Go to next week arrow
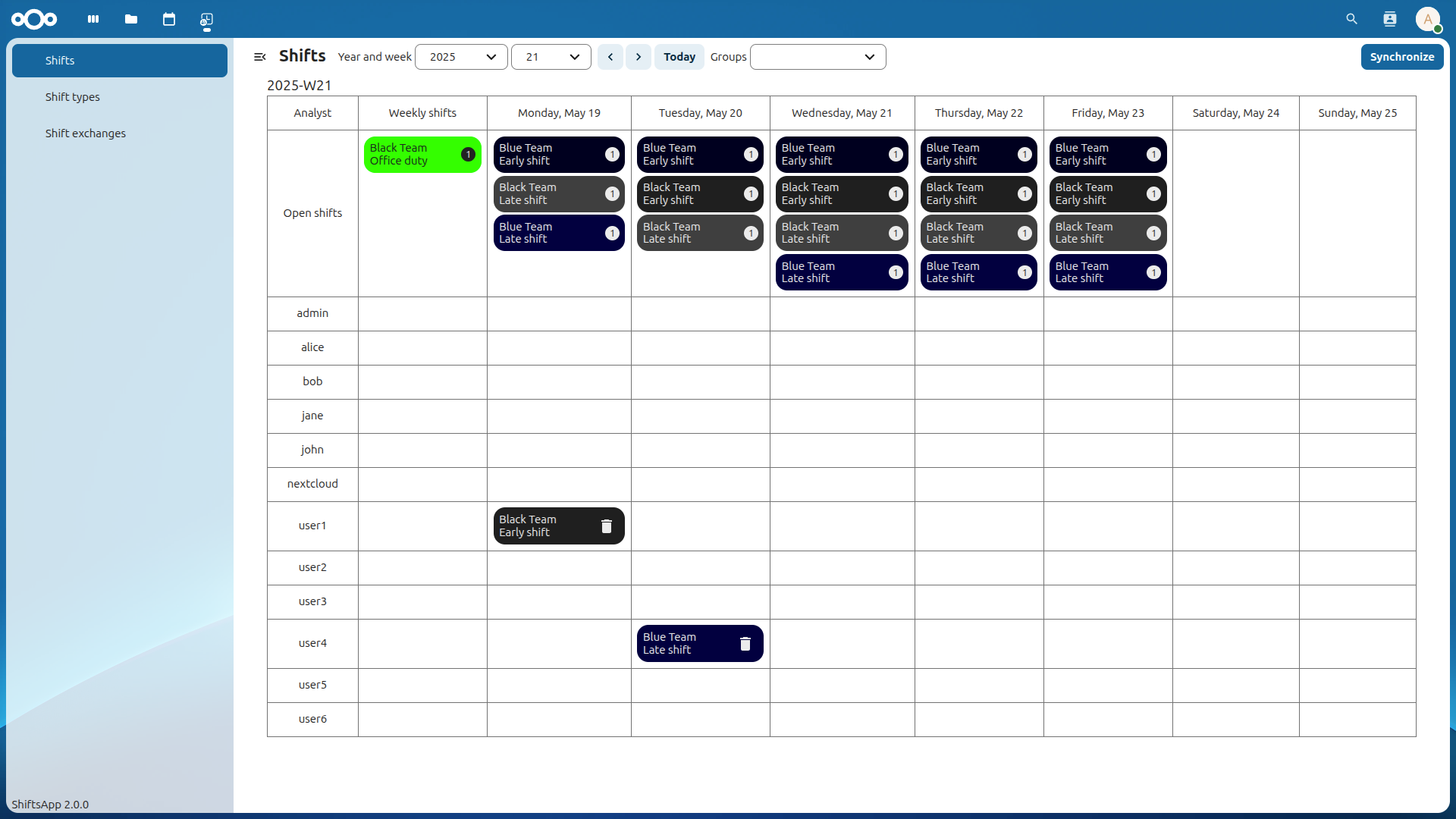The height and width of the screenshot is (819, 1456). [639, 57]
